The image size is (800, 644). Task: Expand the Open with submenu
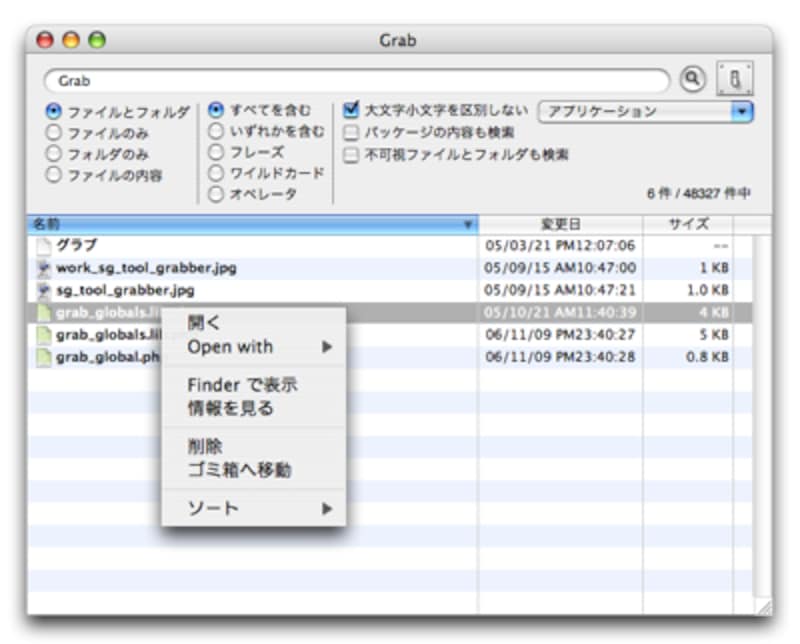(259, 347)
